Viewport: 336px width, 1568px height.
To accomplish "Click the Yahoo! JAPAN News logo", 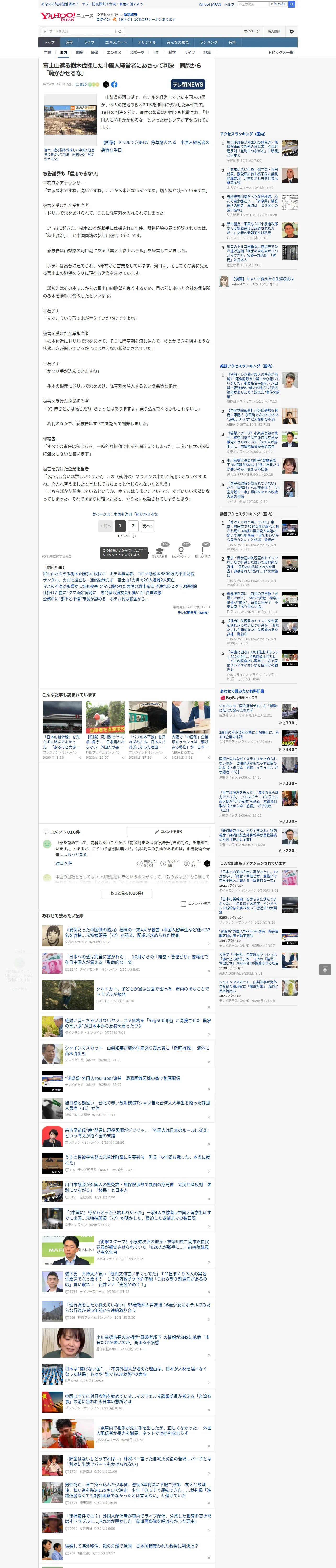I will pyautogui.click(x=66, y=16).
